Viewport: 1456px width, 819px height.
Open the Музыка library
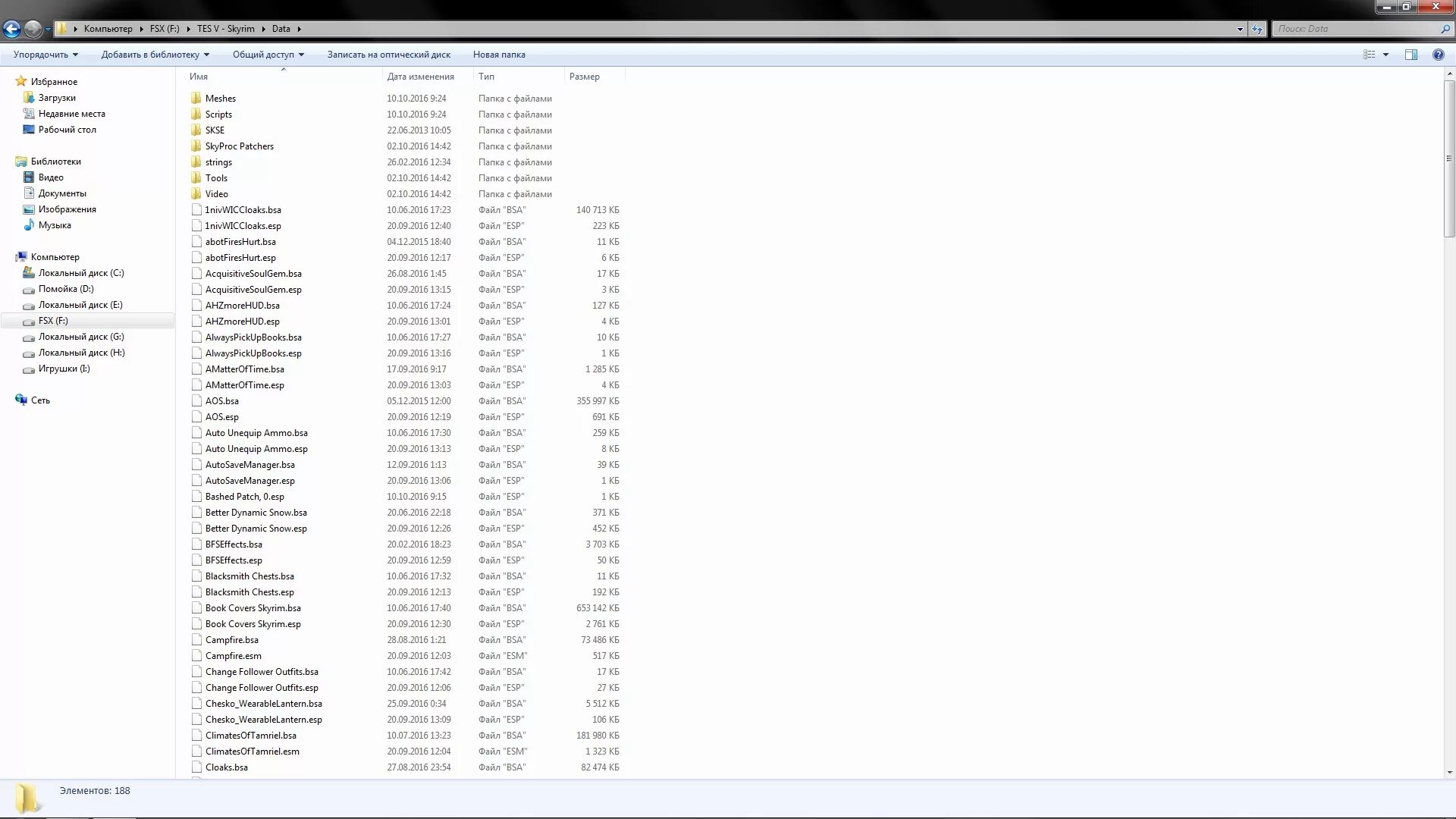55,225
